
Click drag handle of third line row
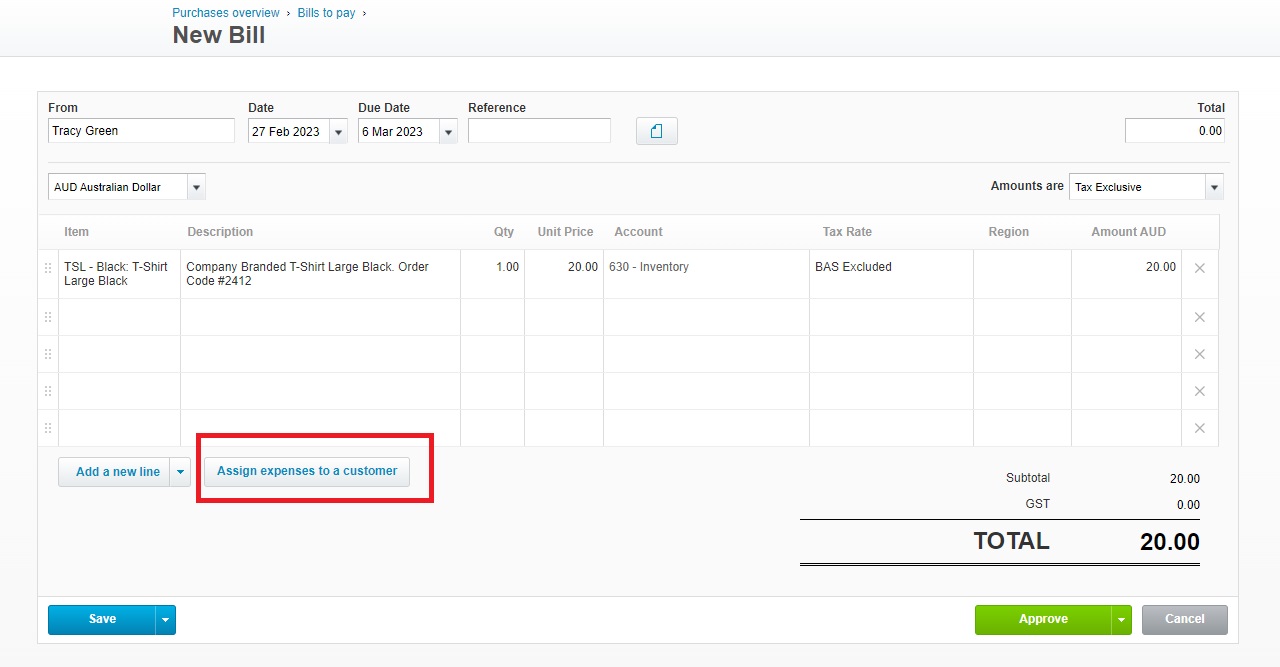(48, 354)
